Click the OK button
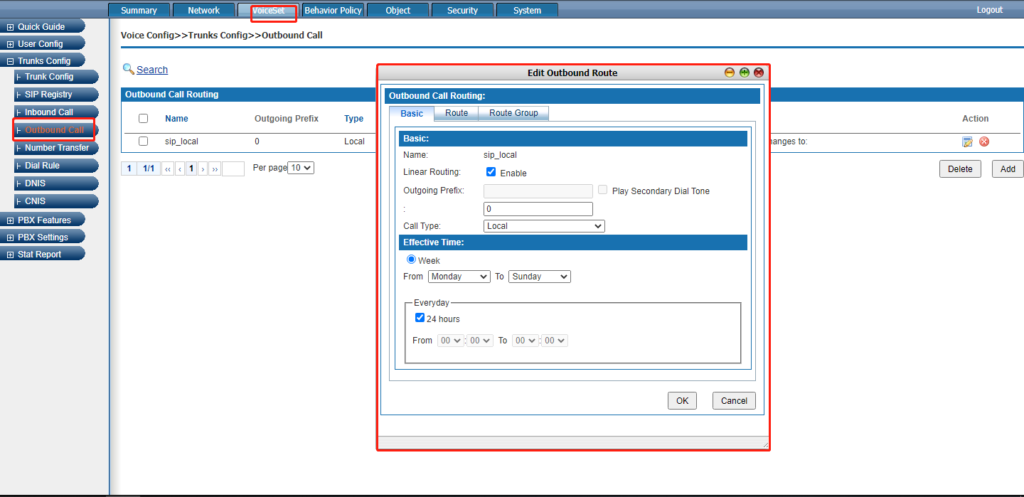Image resolution: width=1024 pixels, height=497 pixels. pyautogui.click(x=682, y=401)
